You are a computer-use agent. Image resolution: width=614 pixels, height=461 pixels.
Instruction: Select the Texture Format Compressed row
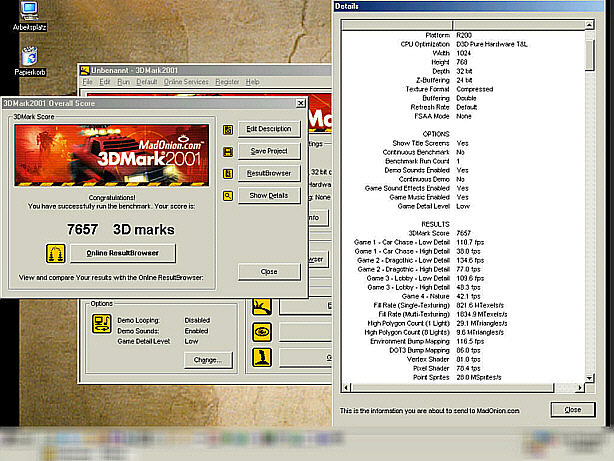(x=463, y=89)
